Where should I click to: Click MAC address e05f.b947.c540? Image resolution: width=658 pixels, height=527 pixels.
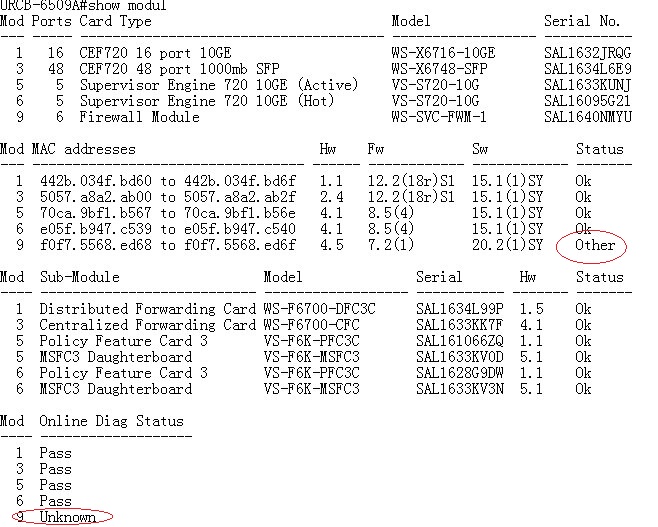(240, 229)
